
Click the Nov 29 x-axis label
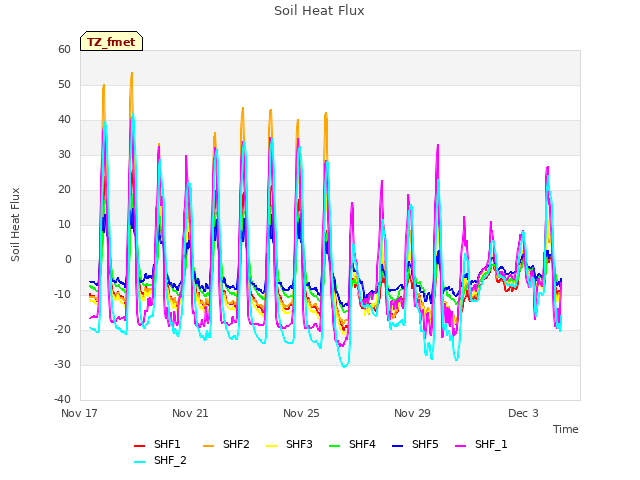pyautogui.click(x=412, y=413)
